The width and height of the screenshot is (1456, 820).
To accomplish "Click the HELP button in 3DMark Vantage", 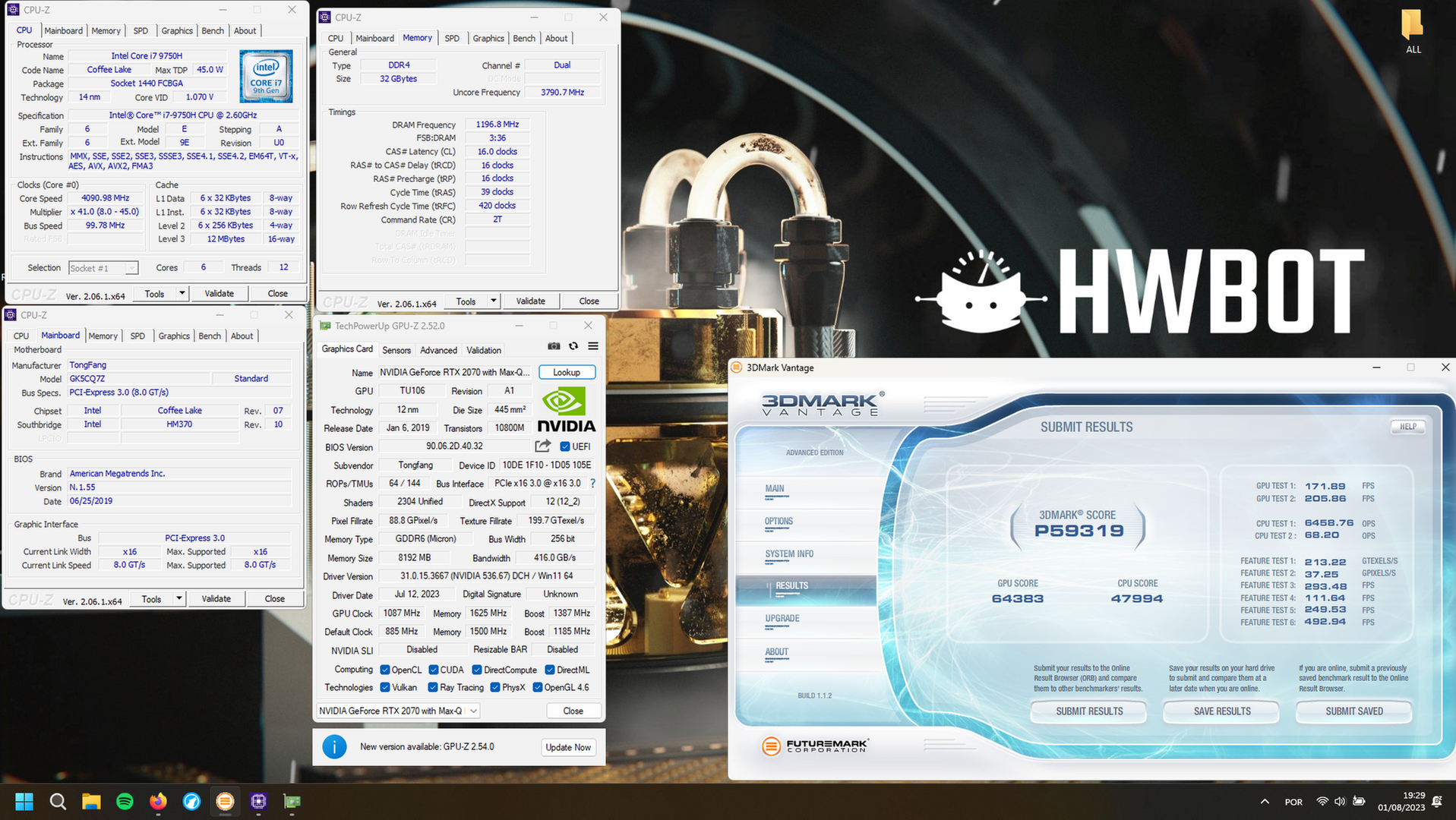I will 1408,427.
